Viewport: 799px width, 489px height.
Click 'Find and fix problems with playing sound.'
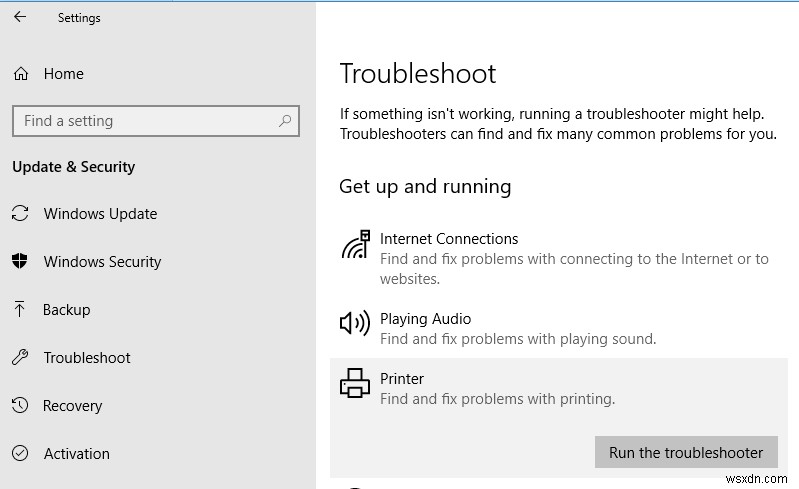(518, 339)
